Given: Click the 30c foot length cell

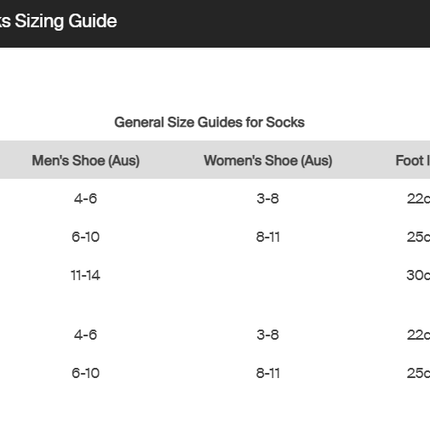Looking at the screenshot, I should [x=418, y=275].
